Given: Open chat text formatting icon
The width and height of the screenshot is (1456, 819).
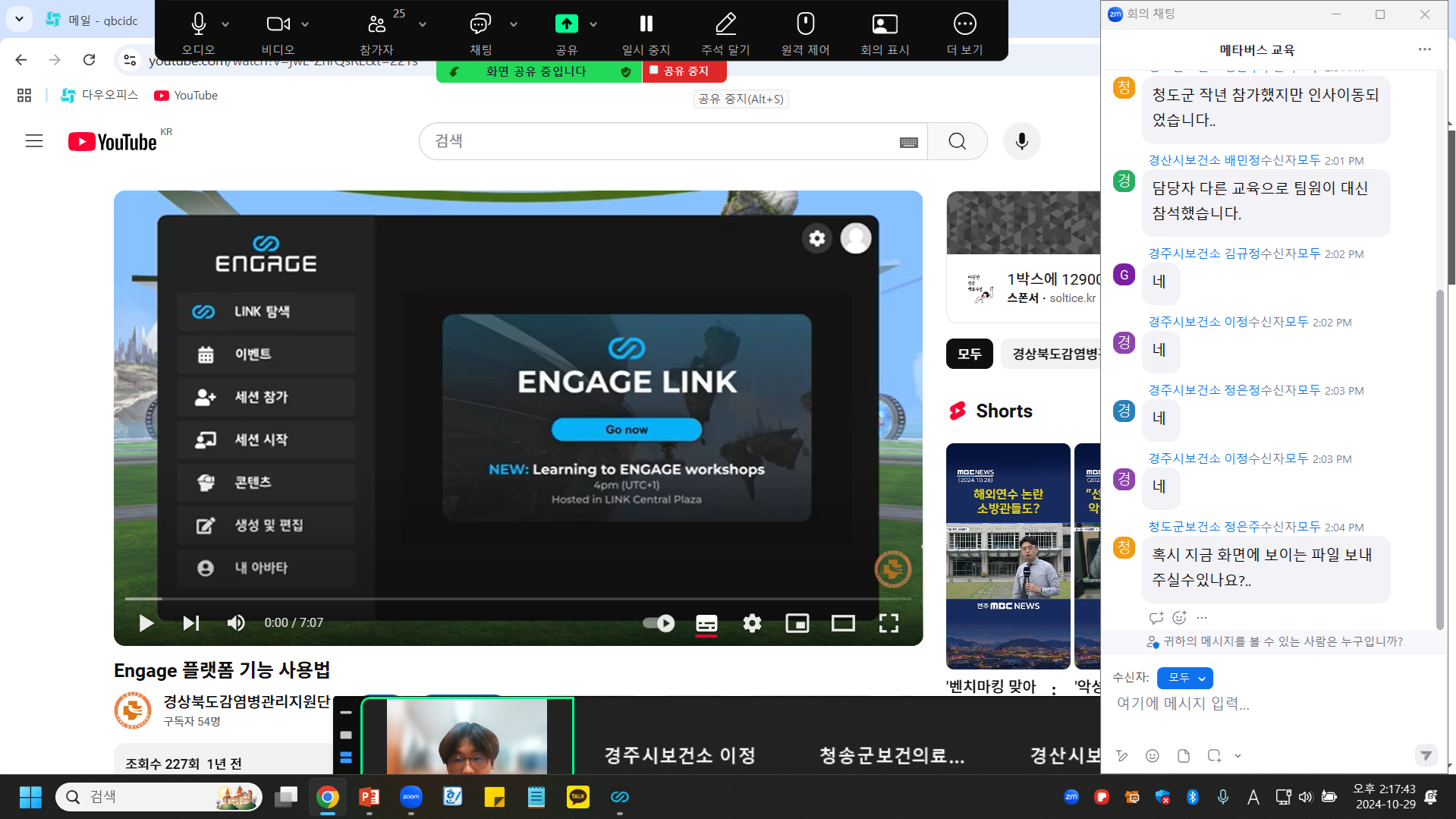Looking at the screenshot, I should [1121, 755].
